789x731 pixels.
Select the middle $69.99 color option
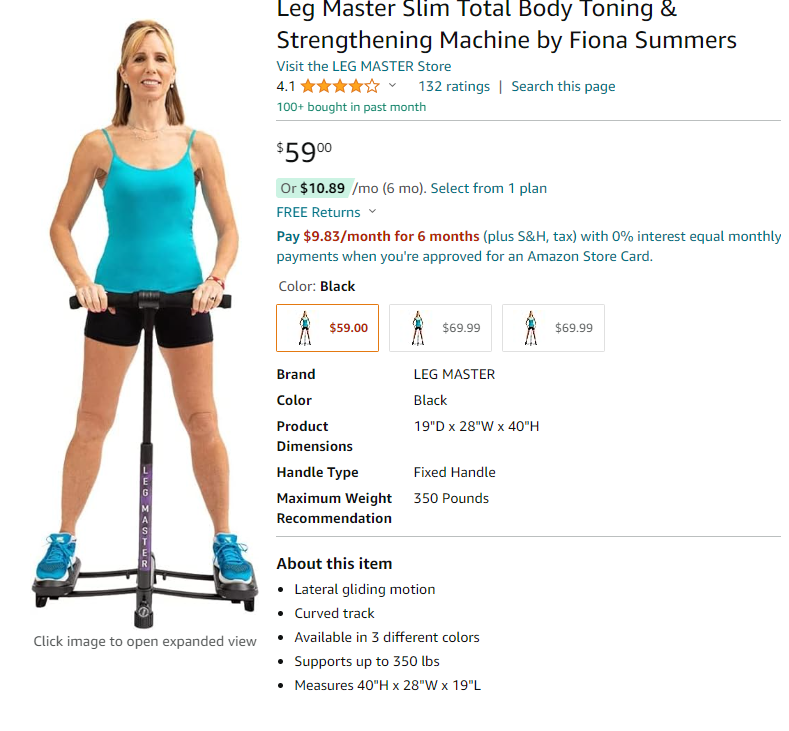pos(440,328)
